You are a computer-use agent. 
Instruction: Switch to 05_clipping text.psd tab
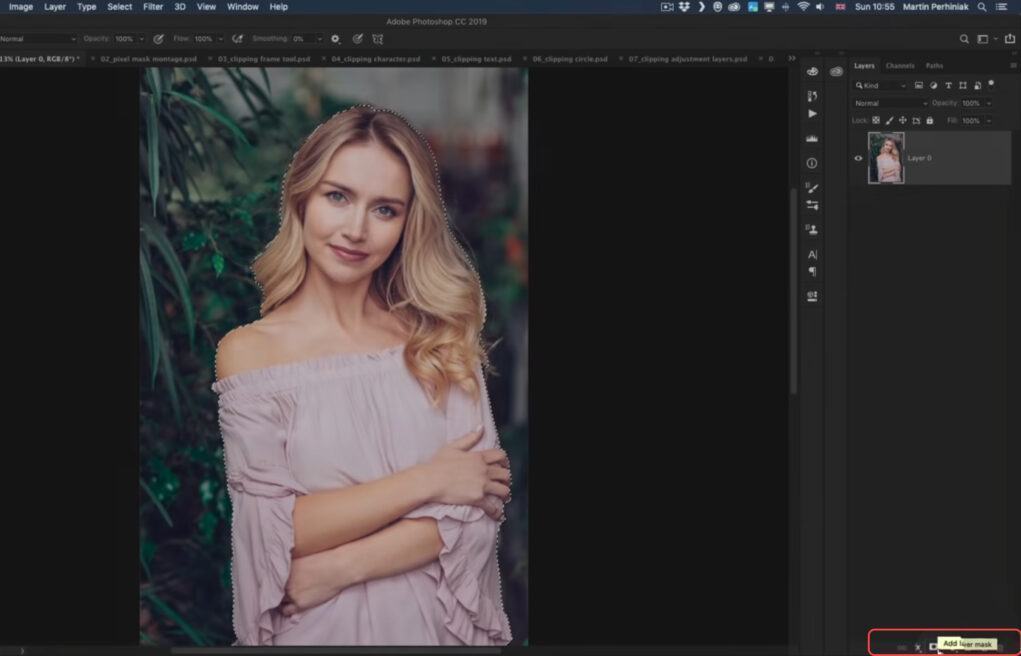476,59
